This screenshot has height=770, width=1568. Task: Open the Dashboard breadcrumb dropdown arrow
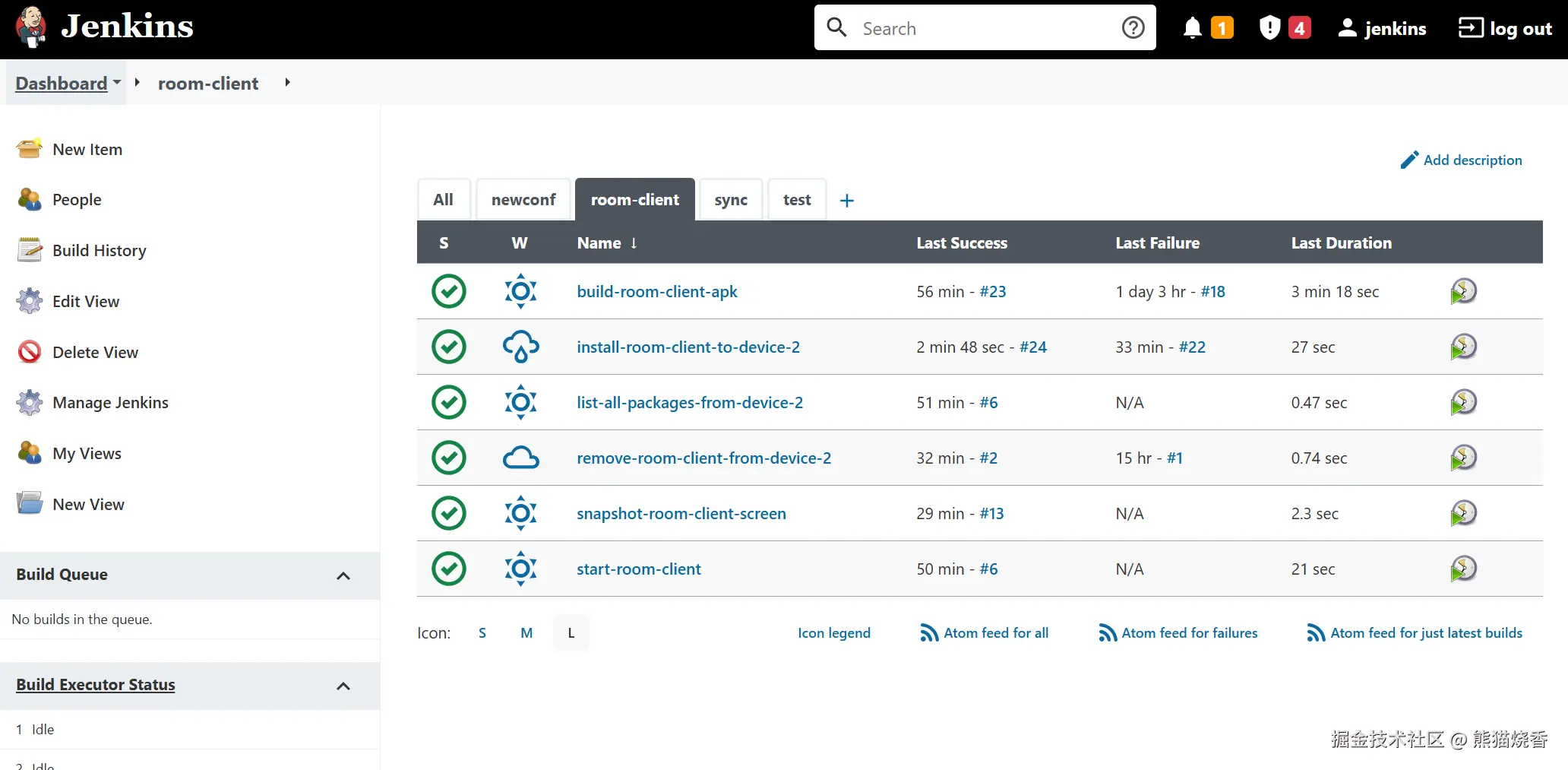coord(117,82)
